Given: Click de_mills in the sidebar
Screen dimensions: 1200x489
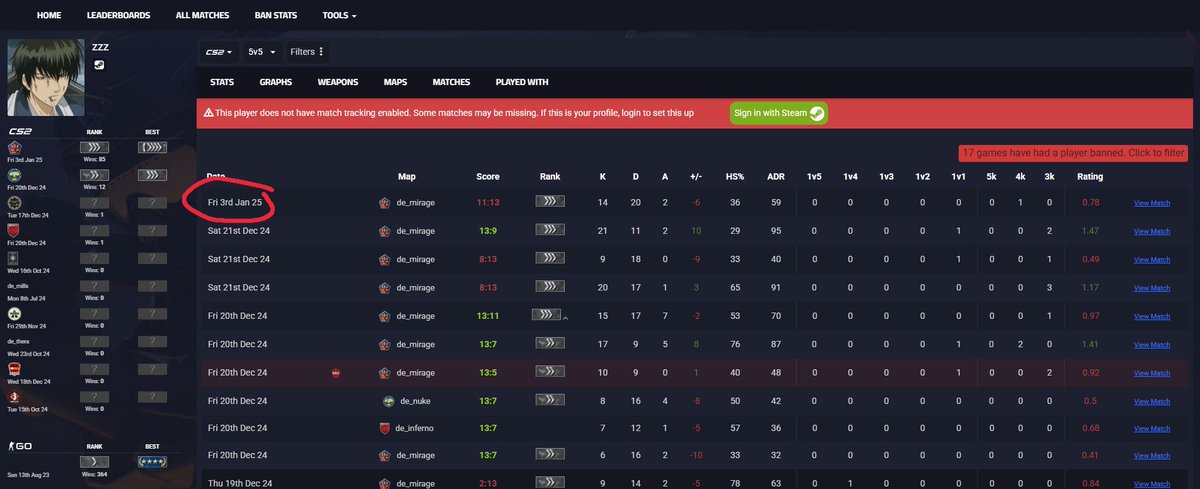Looking at the screenshot, I should click(x=20, y=285).
